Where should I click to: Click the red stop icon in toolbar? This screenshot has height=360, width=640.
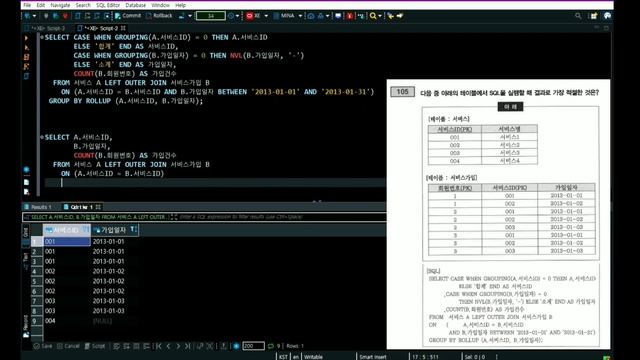[350, 16]
